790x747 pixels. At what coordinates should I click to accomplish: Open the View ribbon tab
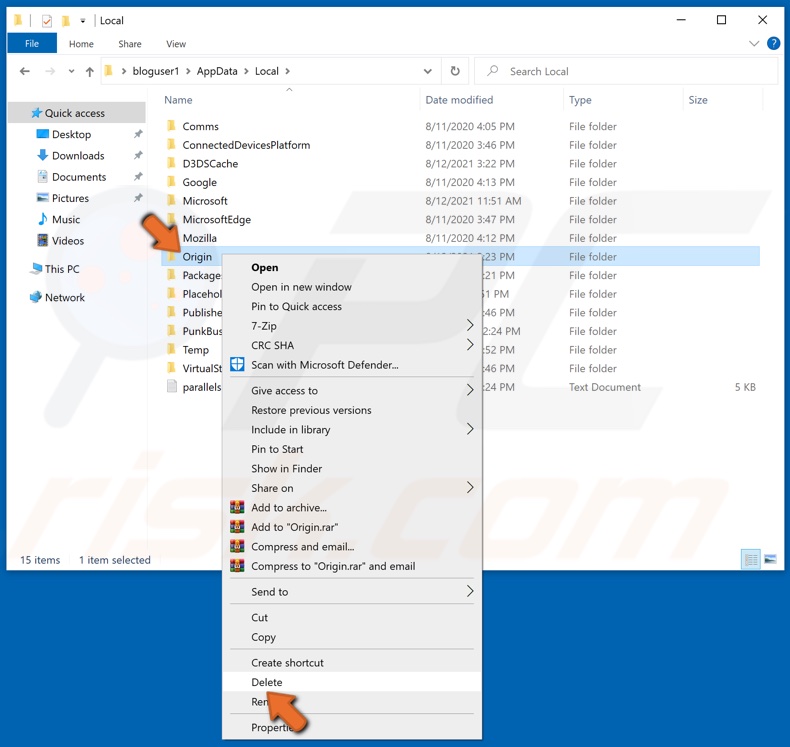176,44
